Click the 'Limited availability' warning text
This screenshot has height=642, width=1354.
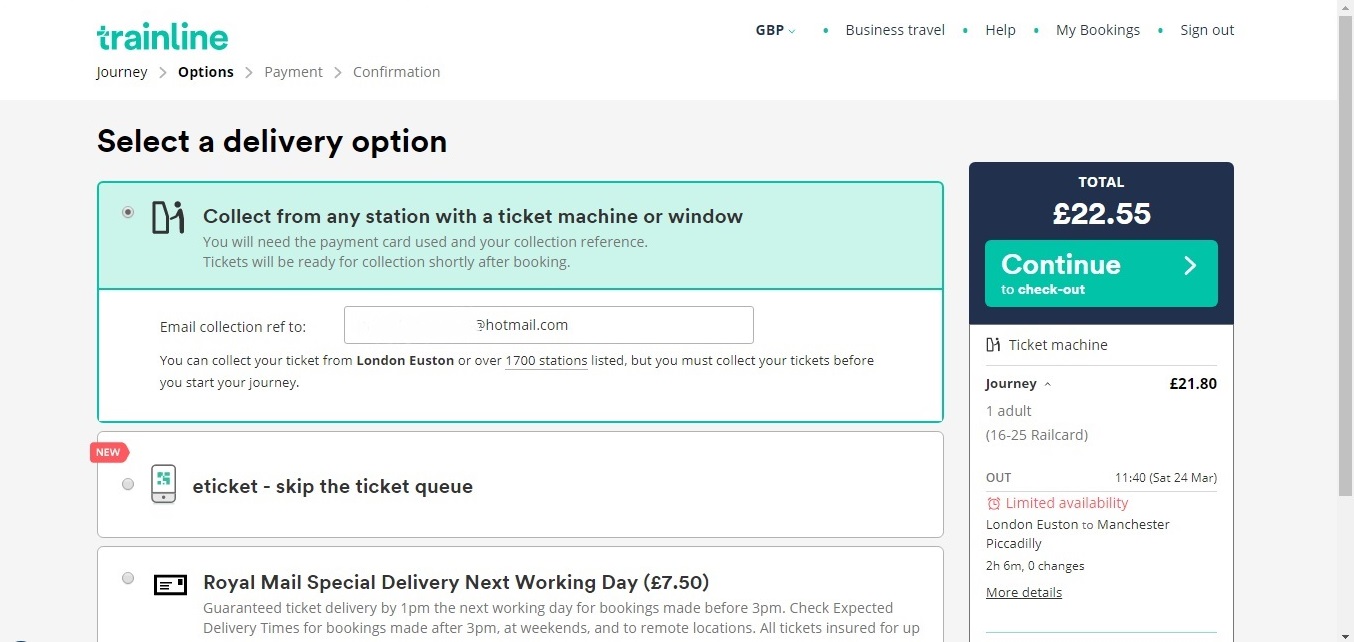pos(1067,503)
